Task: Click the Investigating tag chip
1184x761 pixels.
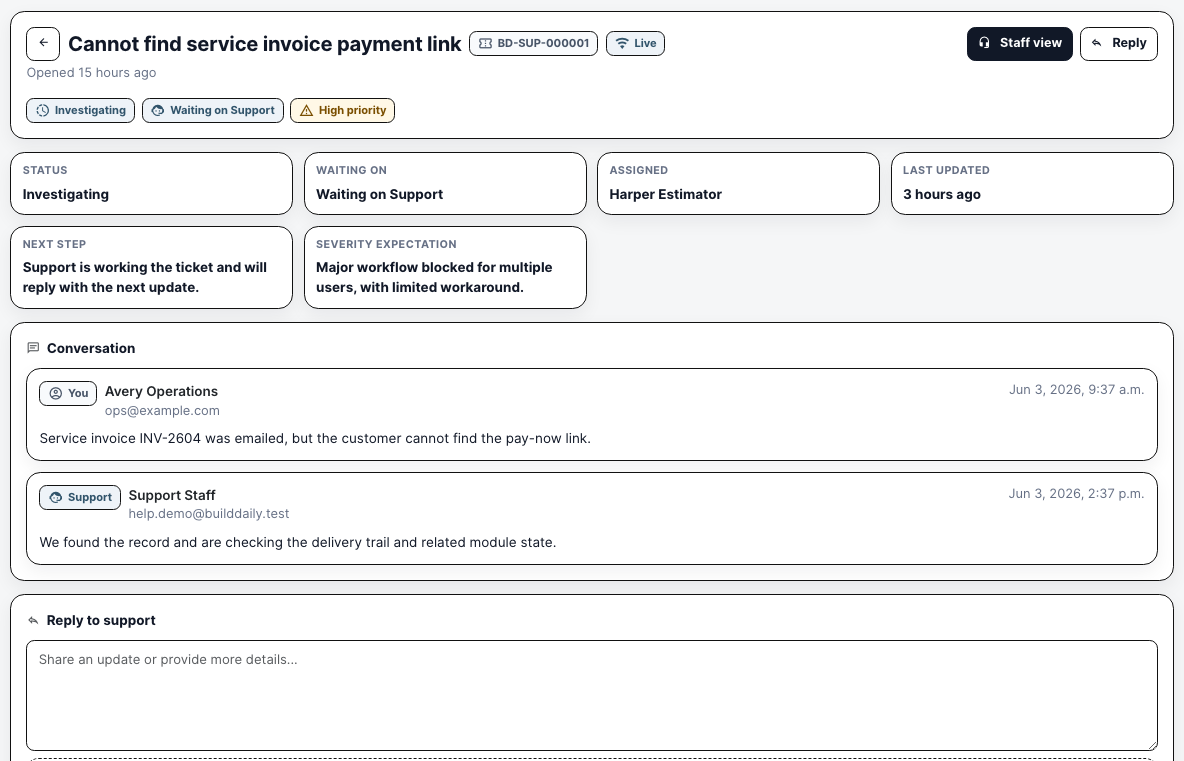Action: (x=81, y=110)
